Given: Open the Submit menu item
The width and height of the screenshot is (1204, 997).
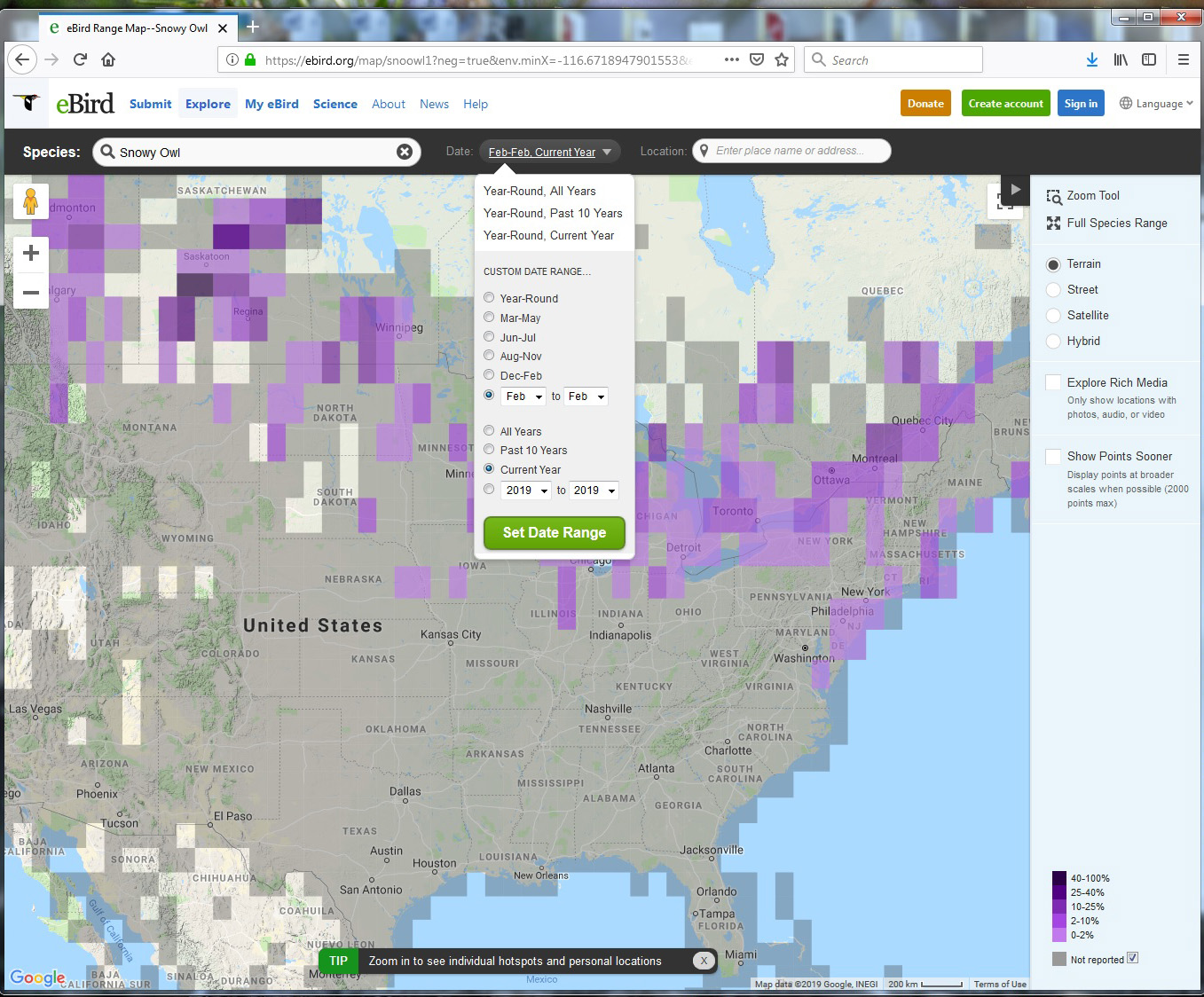Looking at the screenshot, I should click(x=150, y=104).
